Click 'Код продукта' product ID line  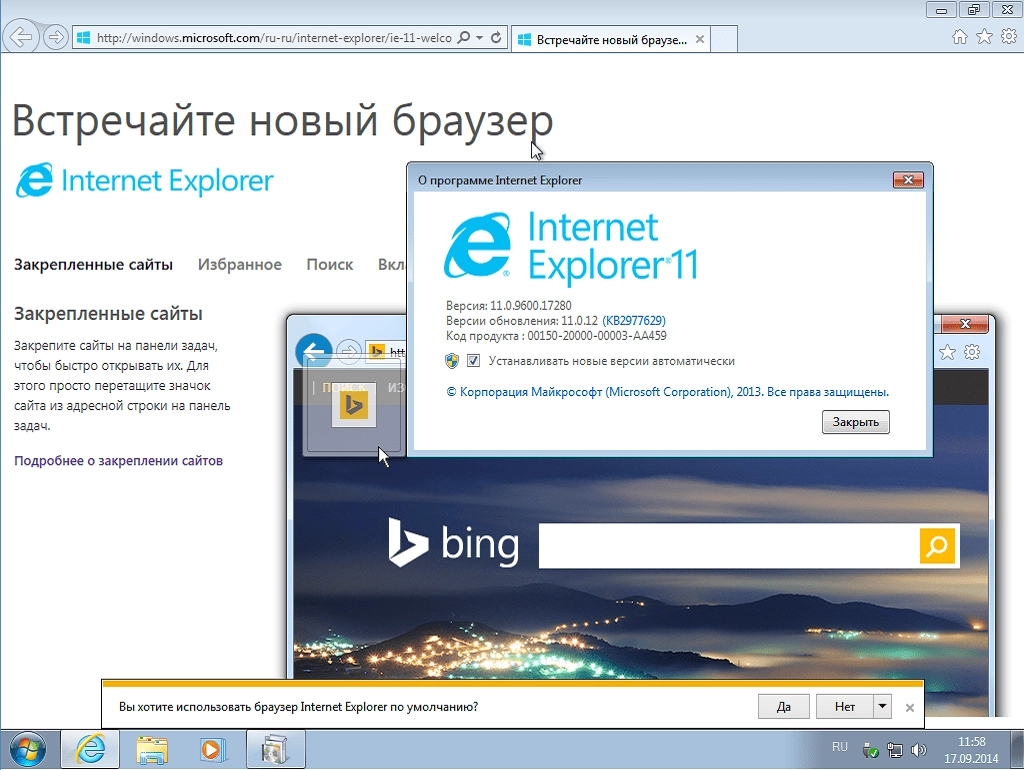point(556,336)
